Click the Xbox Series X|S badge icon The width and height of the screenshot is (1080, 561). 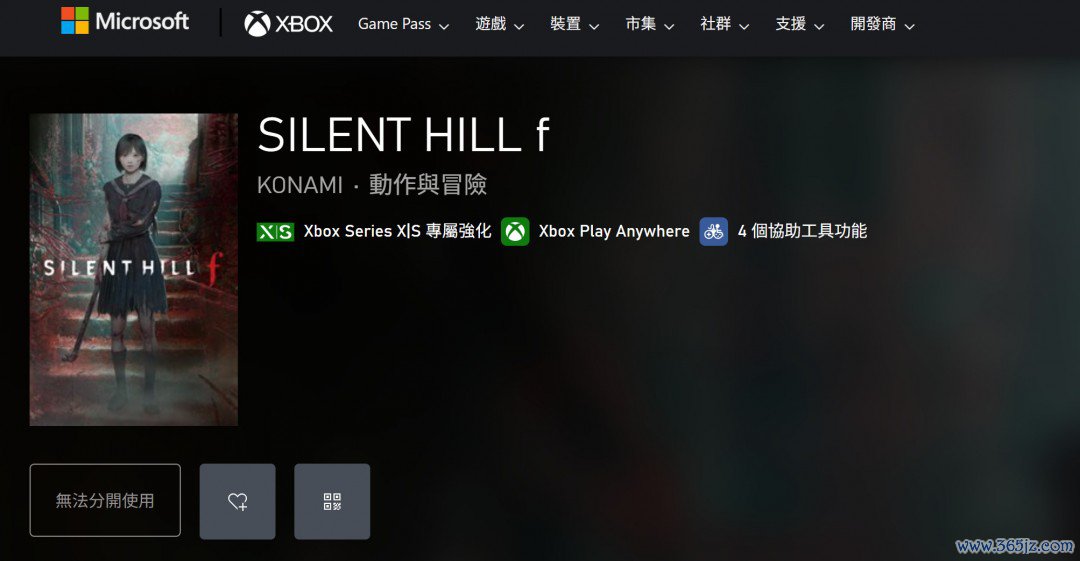[276, 232]
